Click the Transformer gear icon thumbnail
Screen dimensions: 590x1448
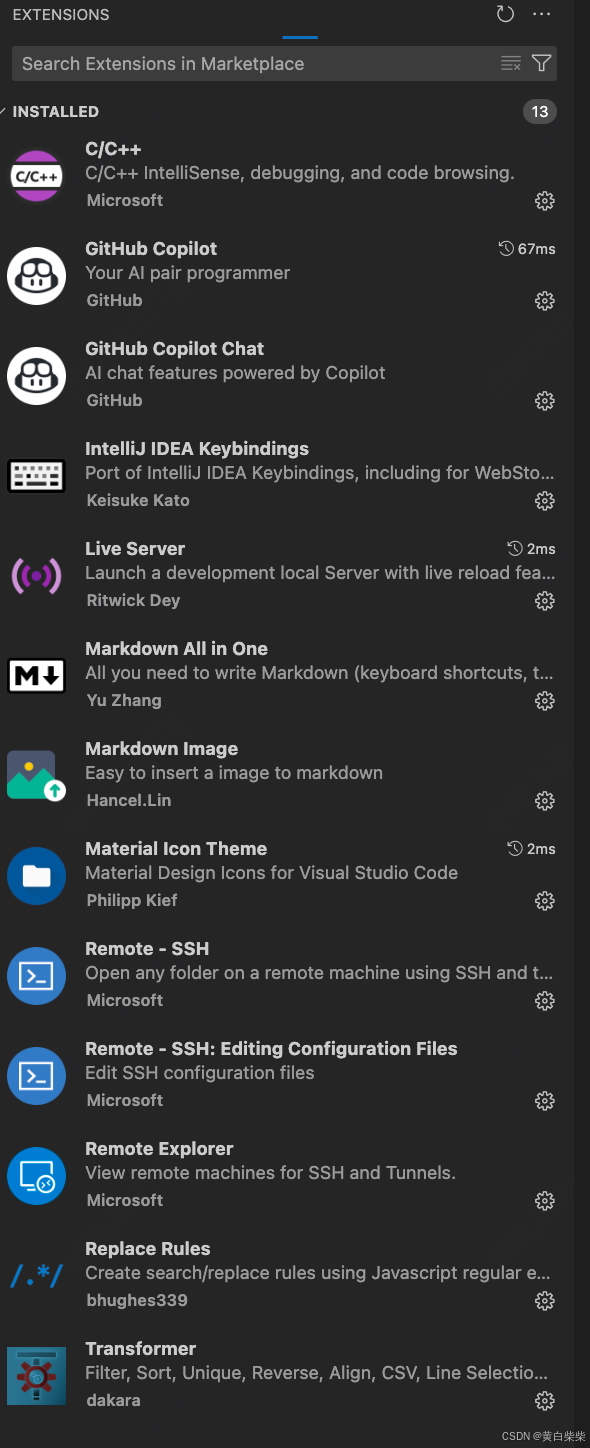(x=36, y=1375)
